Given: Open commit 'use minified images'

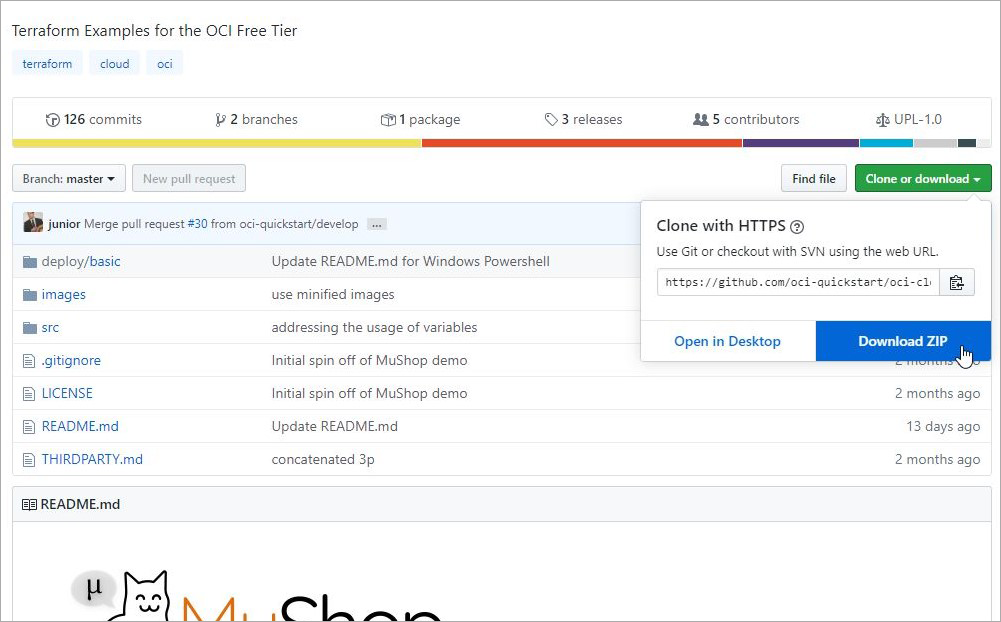Looking at the screenshot, I should coord(333,294).
